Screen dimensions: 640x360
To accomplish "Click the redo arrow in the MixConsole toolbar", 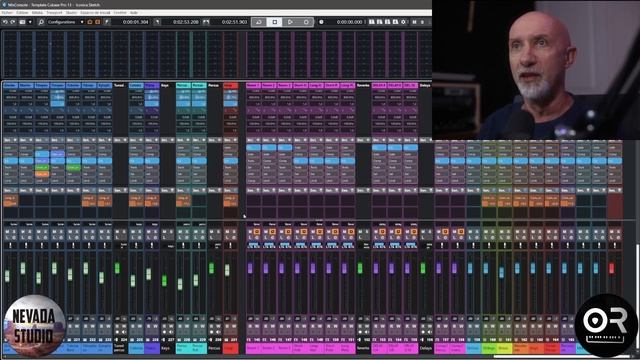I will click(13, 22).
